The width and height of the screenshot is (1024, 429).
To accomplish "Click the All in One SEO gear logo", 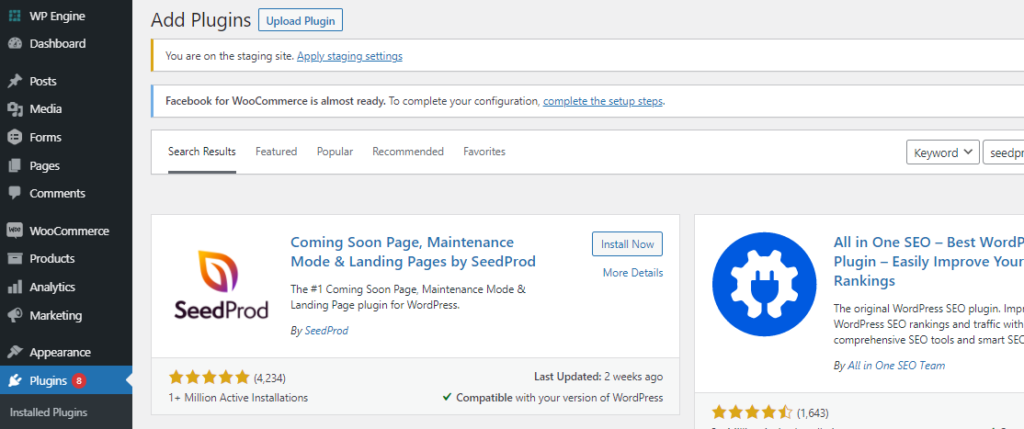I will point(764,283).
